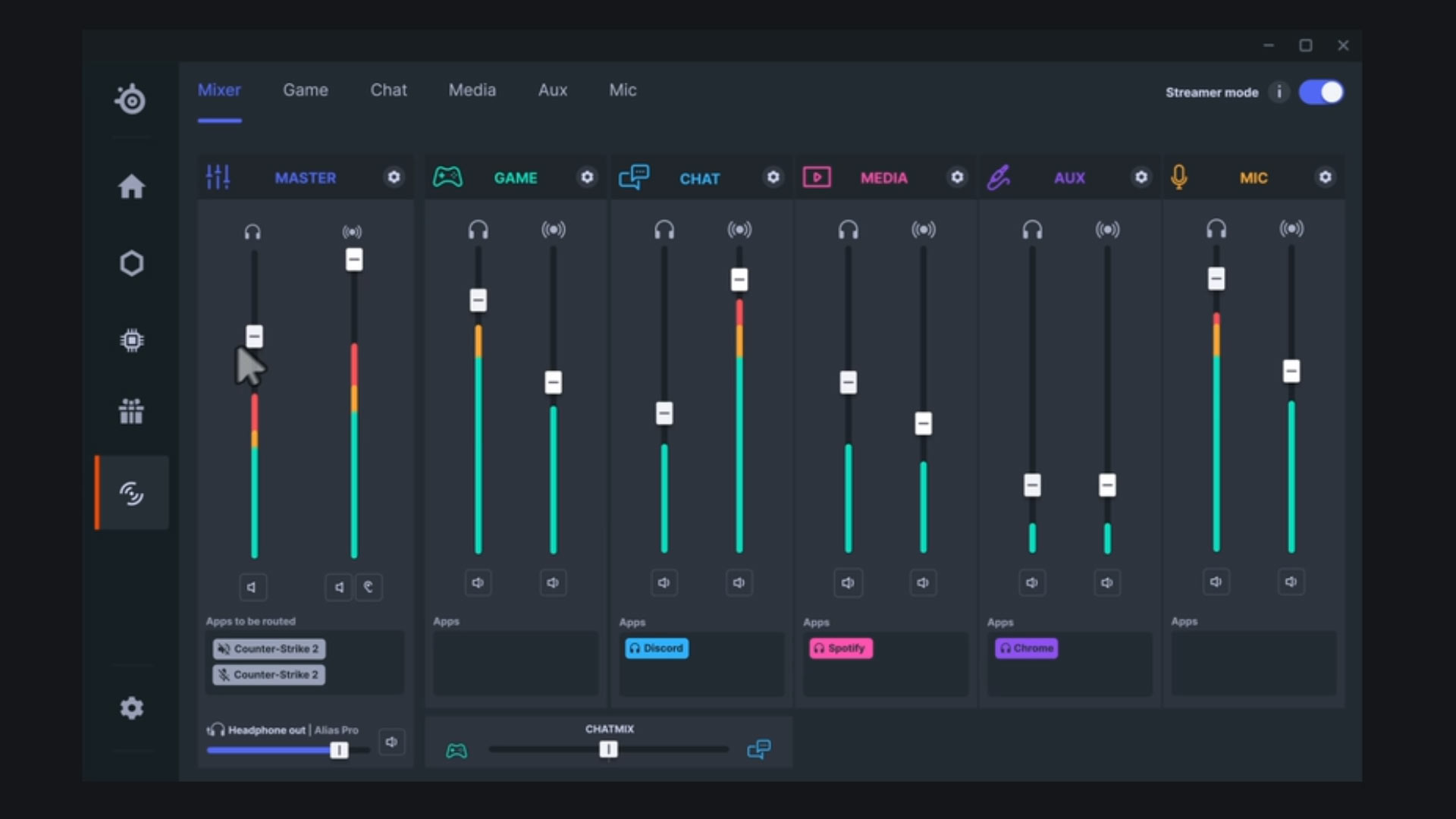Turn off Streamer mode toggle

[x=1321, y=92]
